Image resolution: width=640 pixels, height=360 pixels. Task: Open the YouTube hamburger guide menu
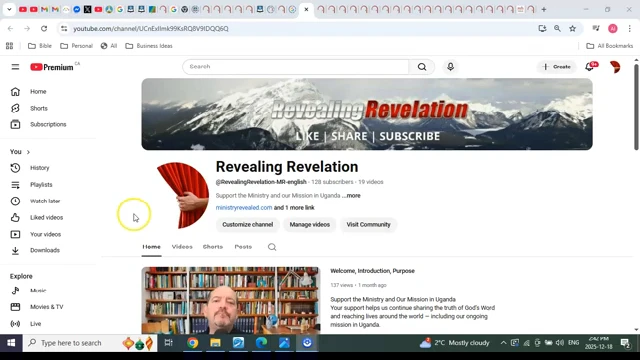point(15,67)
